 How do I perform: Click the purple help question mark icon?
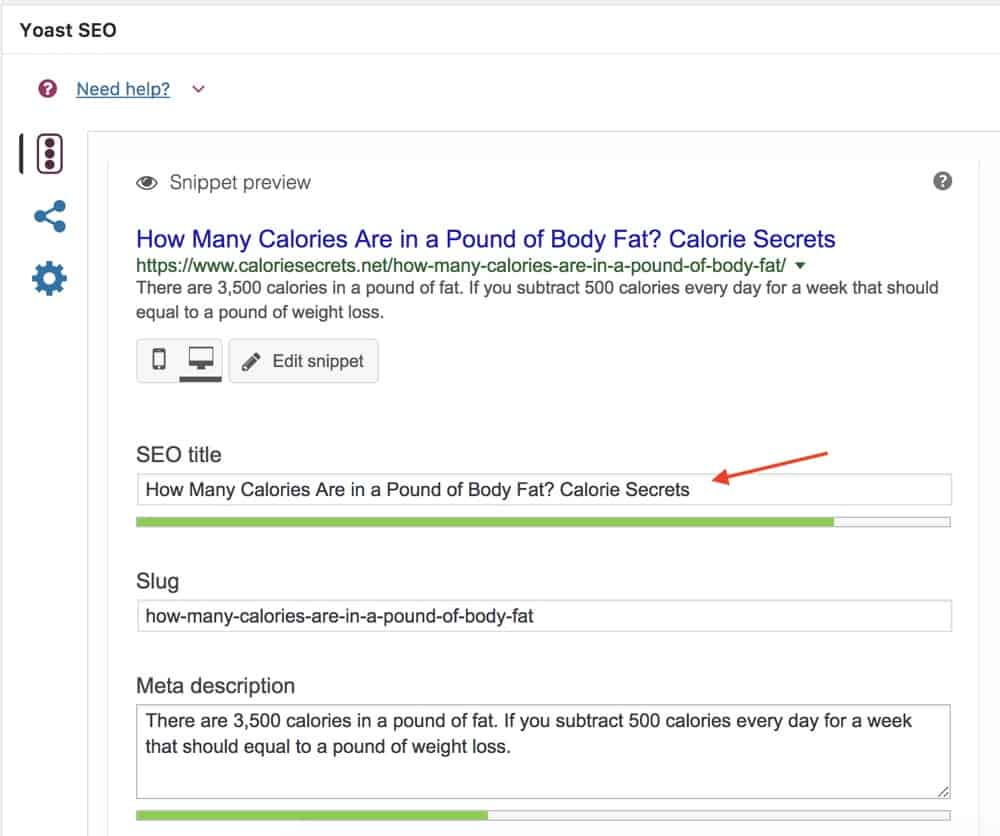(x=47, y=89)
